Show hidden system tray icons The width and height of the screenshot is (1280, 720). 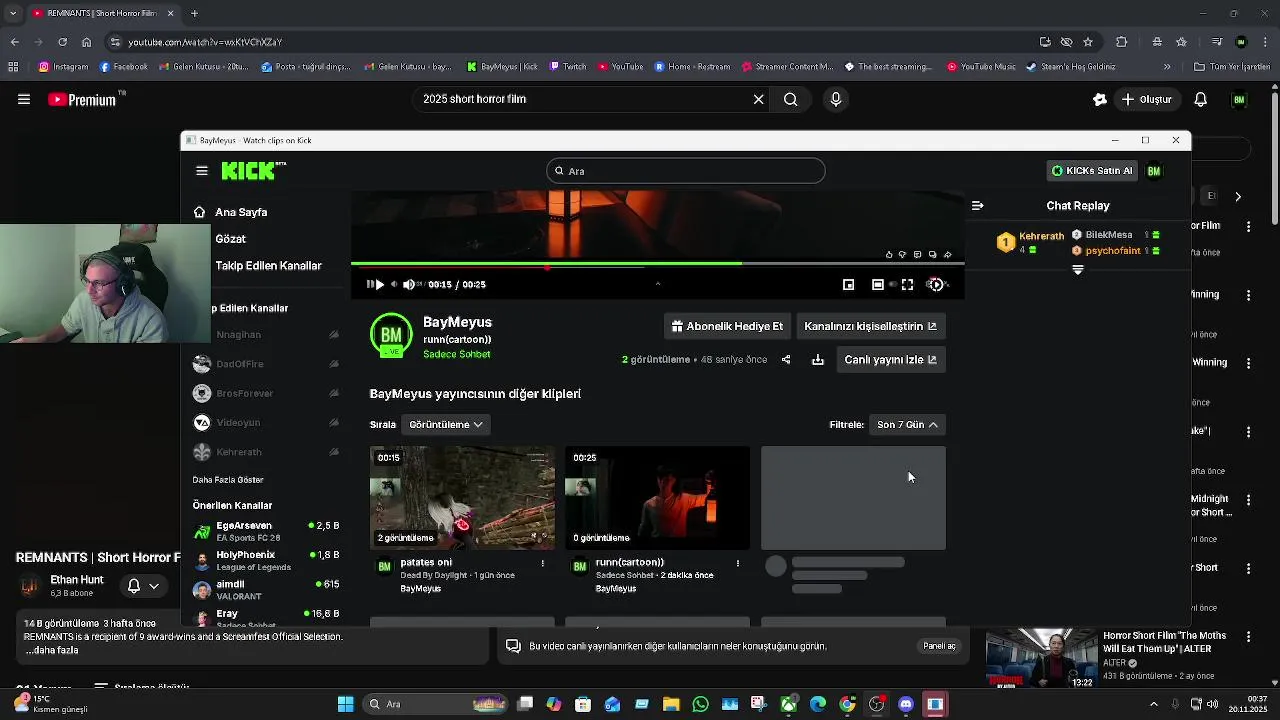point(1153,704)
